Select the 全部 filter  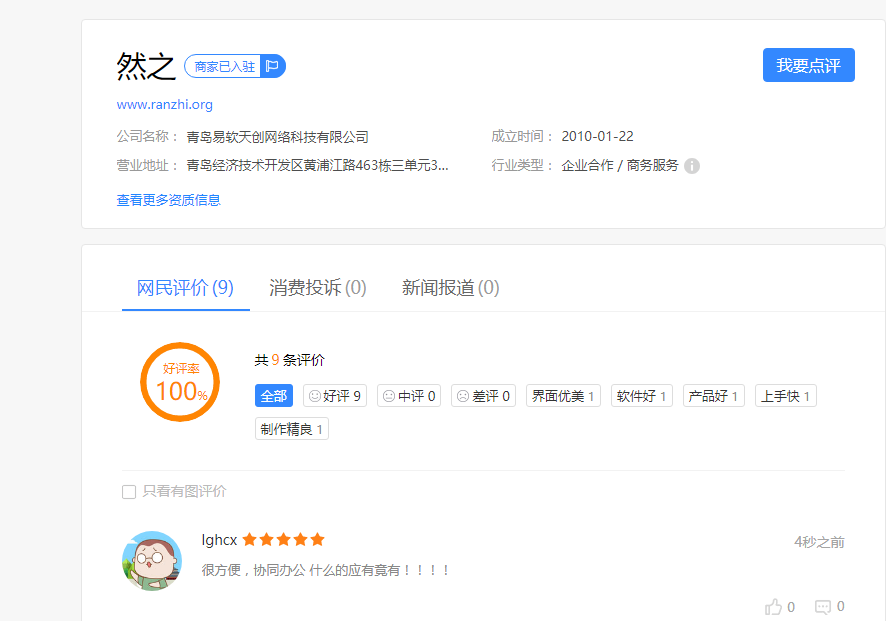tap(274, 396)
